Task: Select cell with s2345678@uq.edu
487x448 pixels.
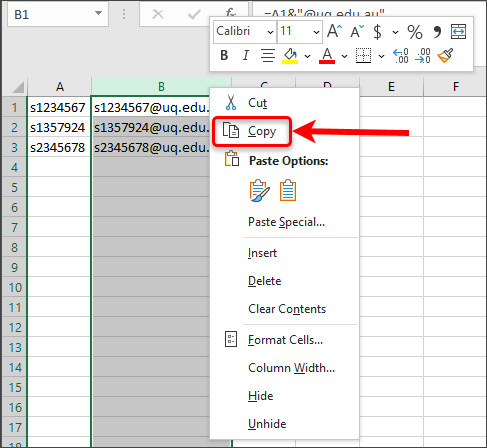Action: coord(151,147)
